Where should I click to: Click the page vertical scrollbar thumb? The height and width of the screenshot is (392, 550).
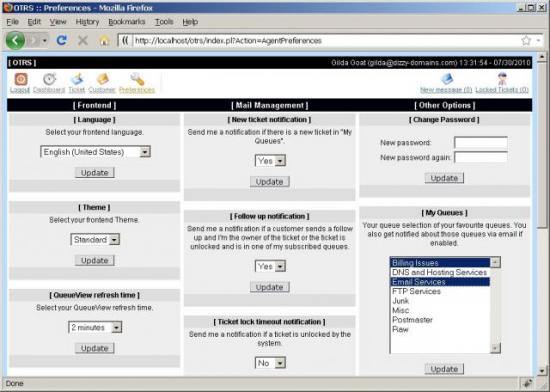(x=542, y=145)
